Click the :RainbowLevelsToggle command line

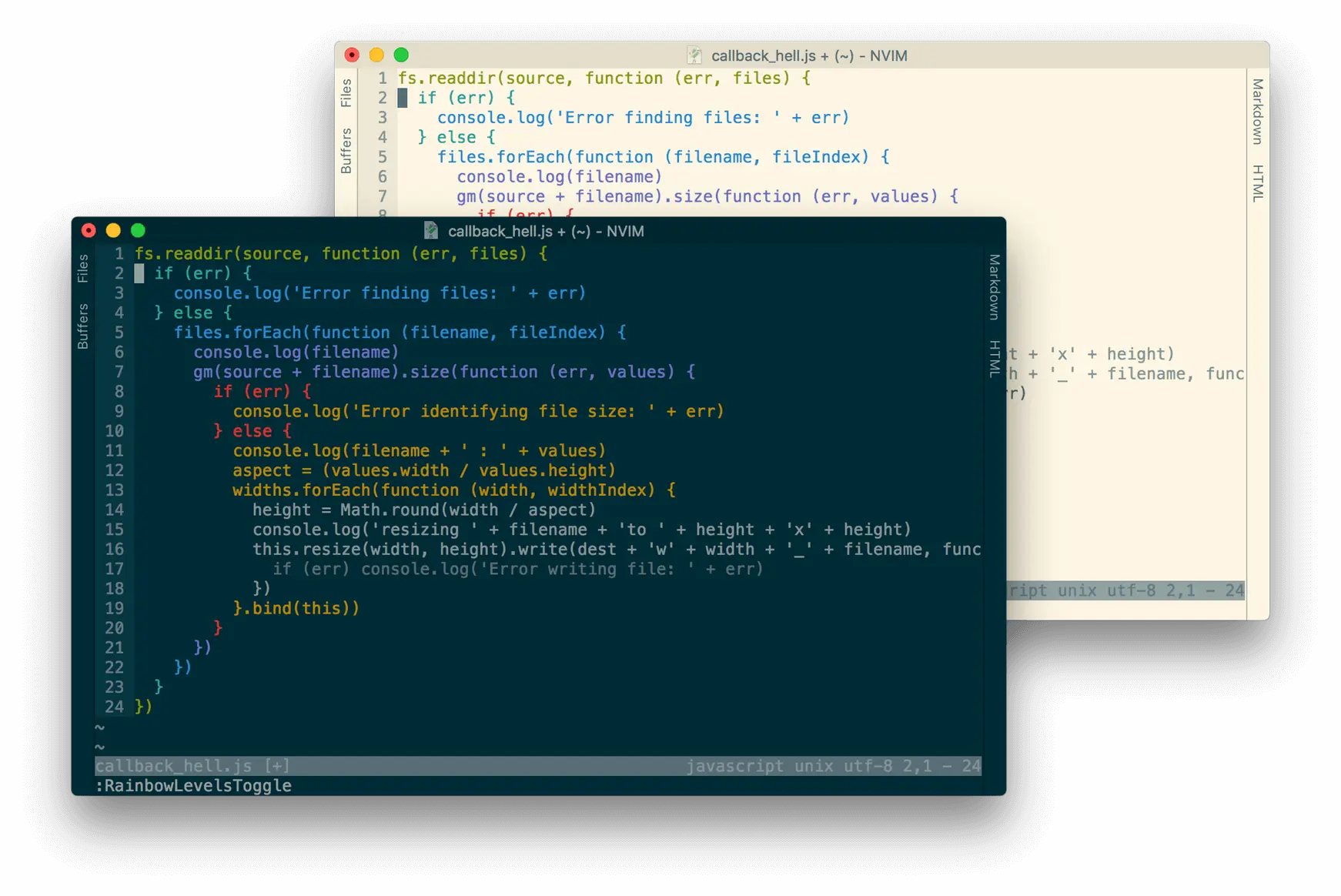pos(193,785)
